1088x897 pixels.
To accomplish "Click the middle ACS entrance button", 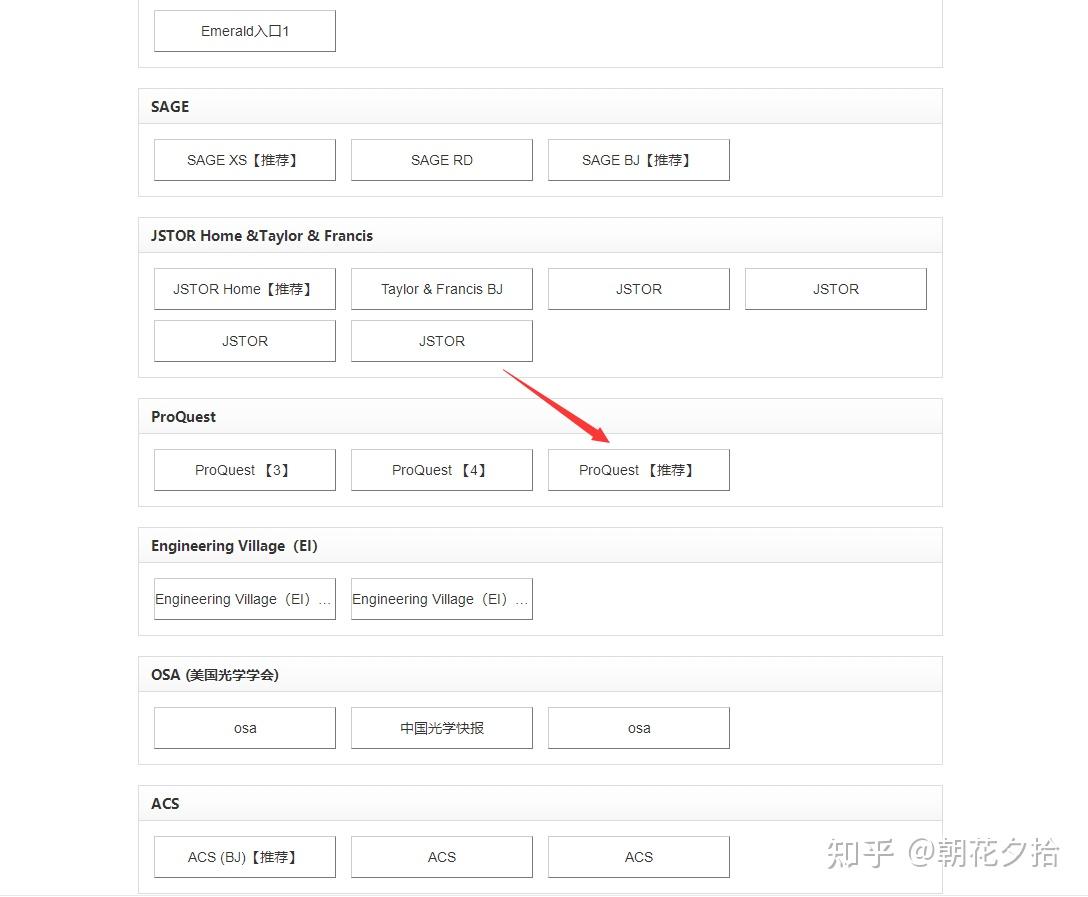I will click(x=441, y=857).
